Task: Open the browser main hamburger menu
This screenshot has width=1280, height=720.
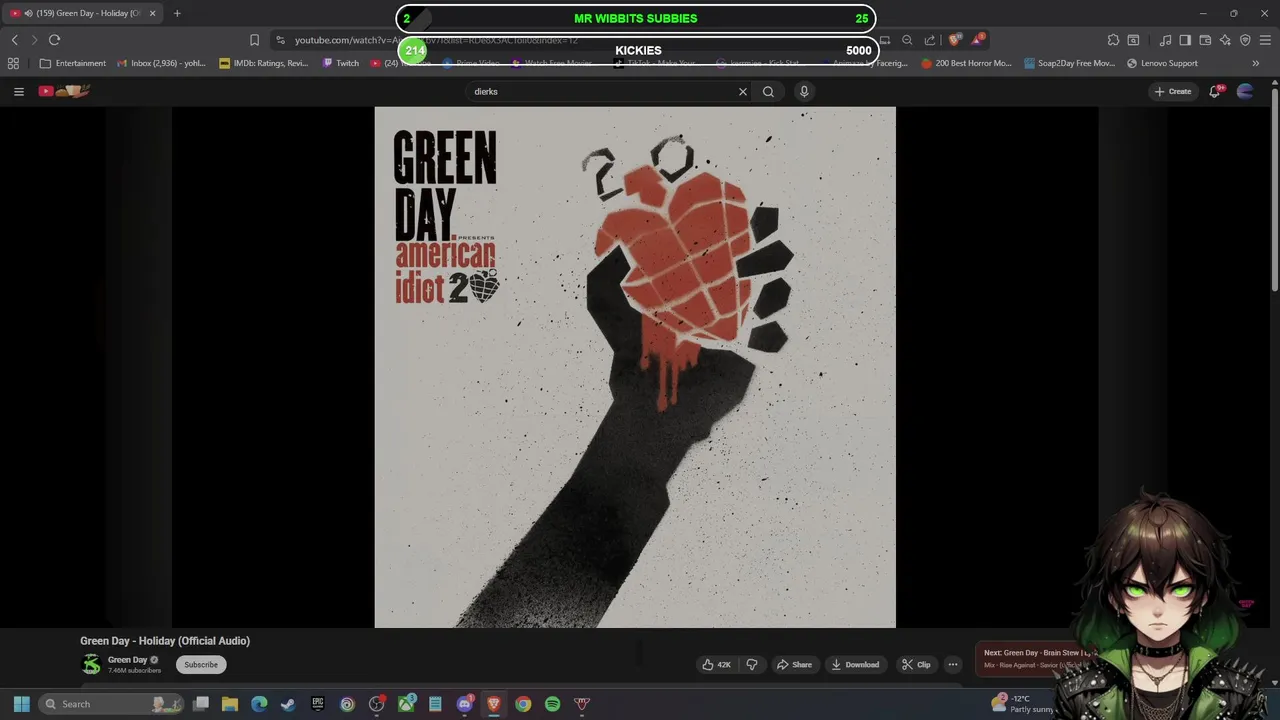Action: pyautogui.click(x=1265, y=40)
